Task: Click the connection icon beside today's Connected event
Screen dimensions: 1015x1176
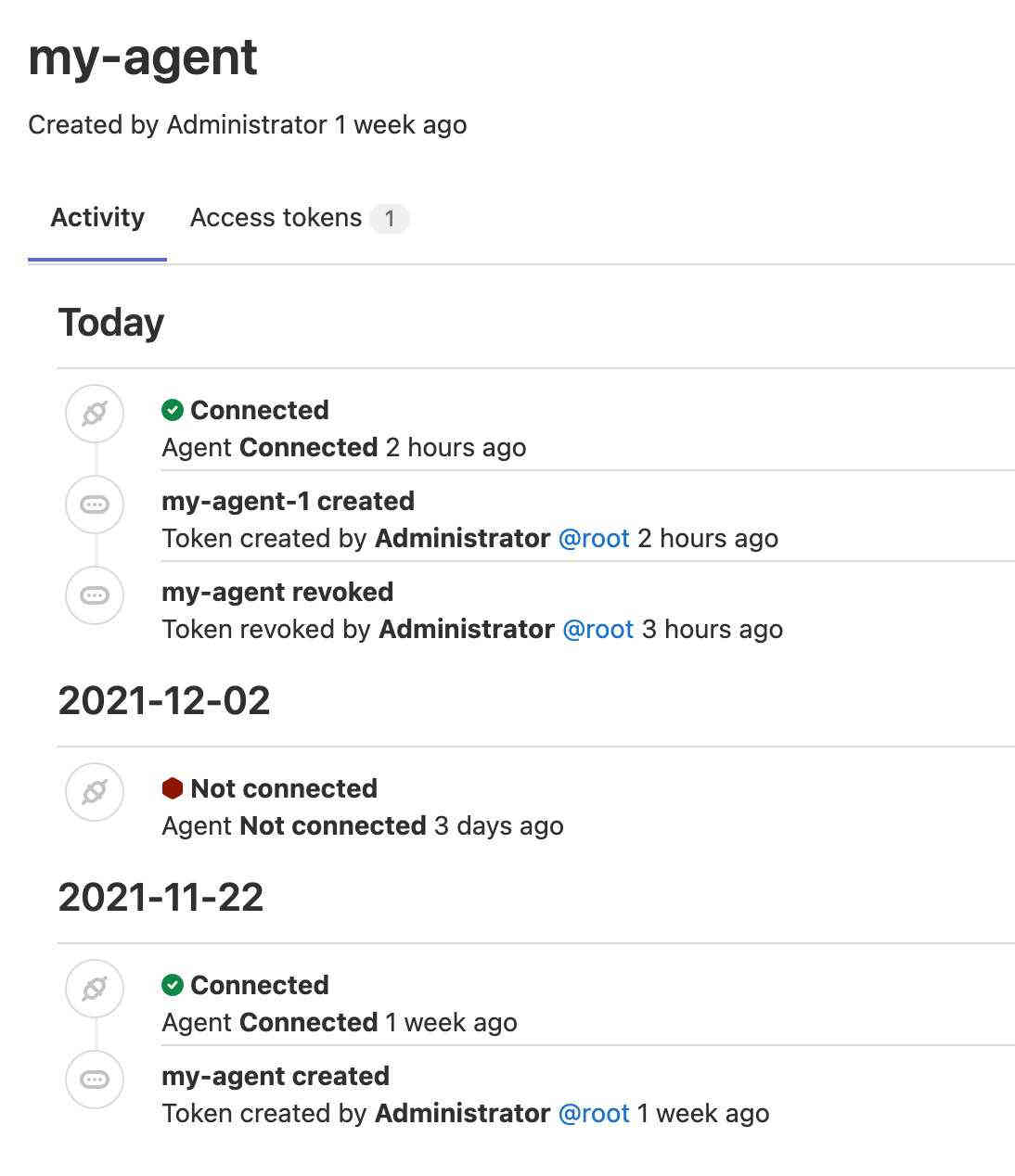Action: [x=95, y=414]
